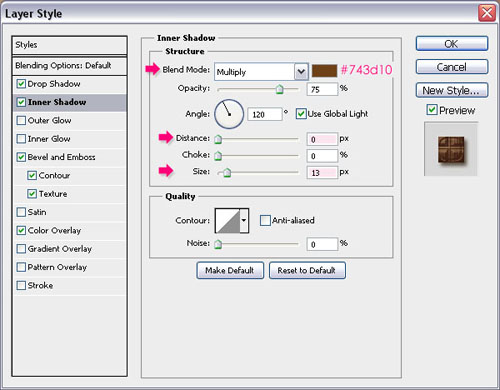This screenshot has height=390, width=500.
Task: Click the Size value input field
Action: 322,173
